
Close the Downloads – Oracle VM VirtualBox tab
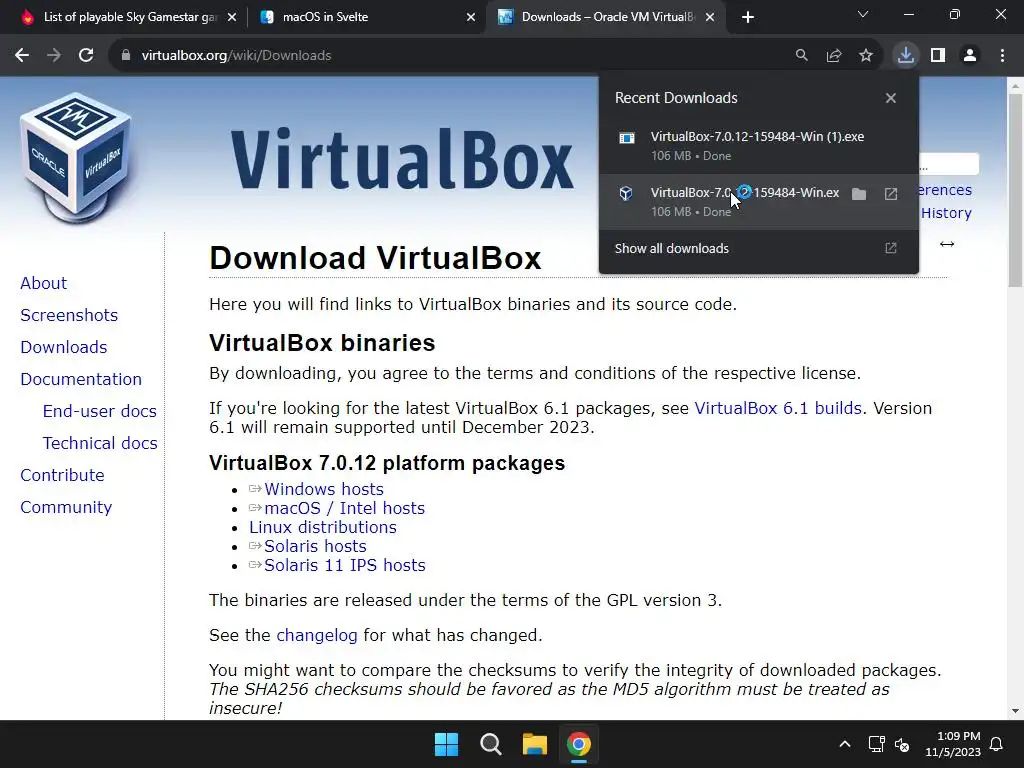tap(710, 17)
